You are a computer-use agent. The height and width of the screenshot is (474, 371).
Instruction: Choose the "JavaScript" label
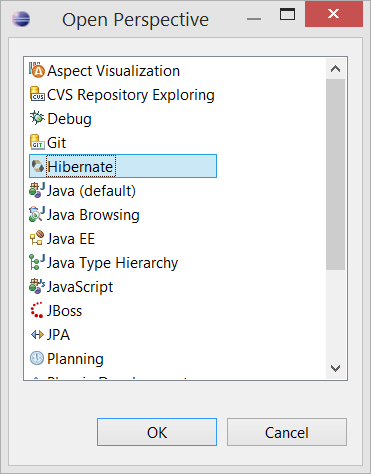click(x=80, y=287)
